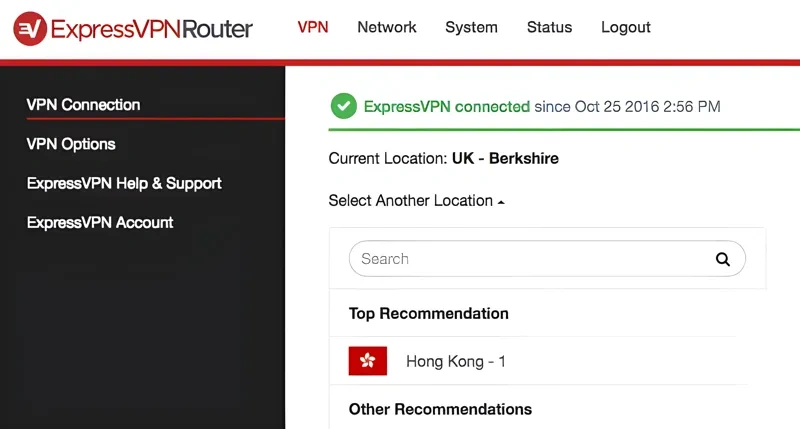Click the Top Recommendation heading
Image resolution: width=800 pixels, height=429 pixels.
coord(429,313)
